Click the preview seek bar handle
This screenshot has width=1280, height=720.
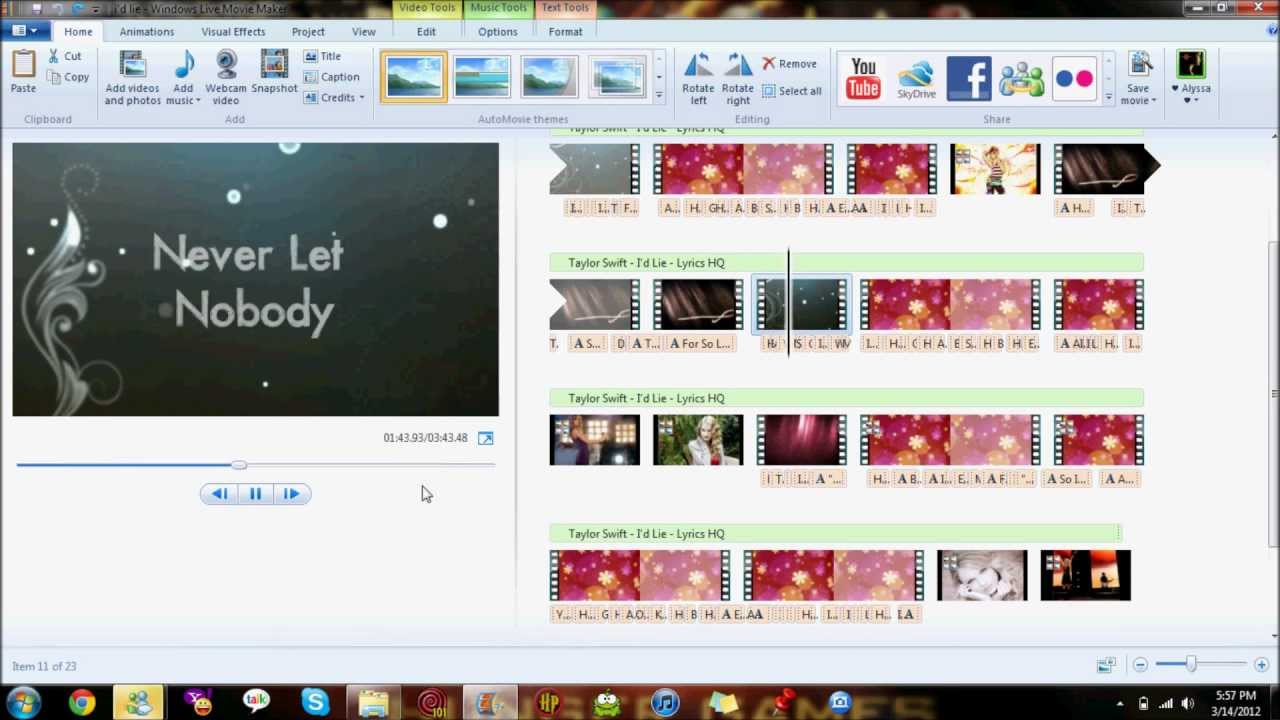[238, 465]
